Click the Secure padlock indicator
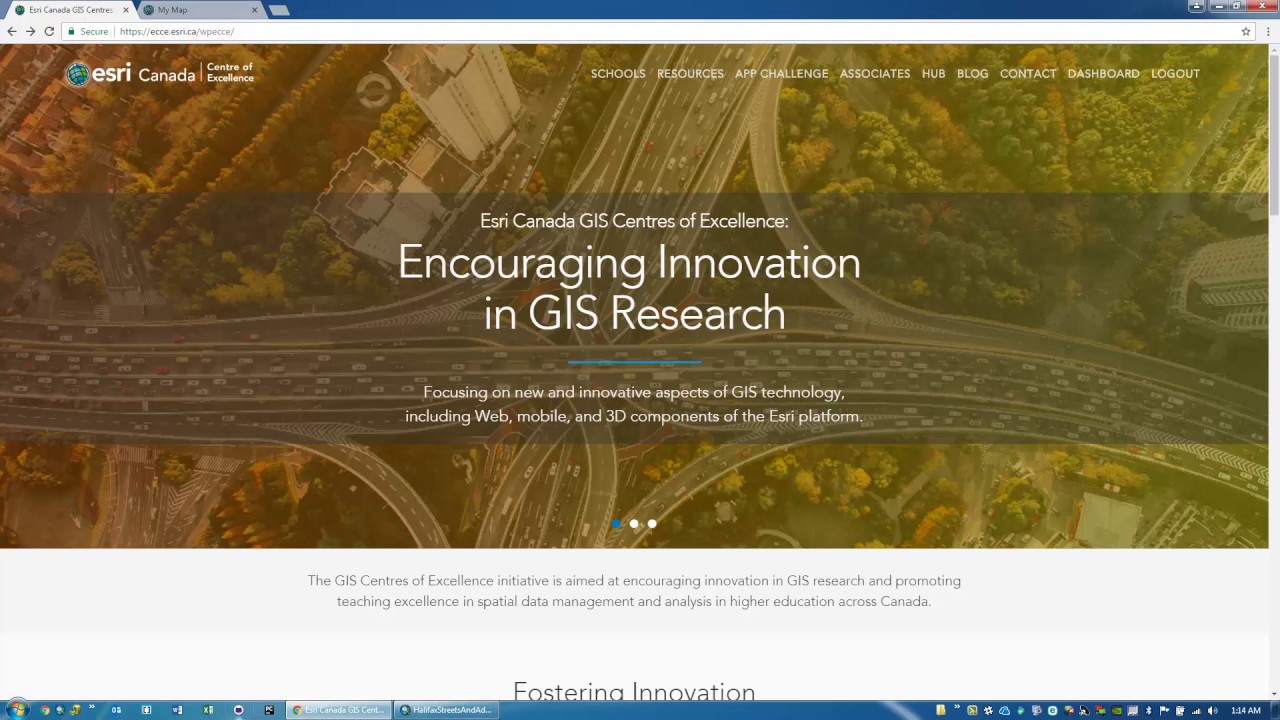Viewport: 1280px width, 720px height. click(88, 32)
